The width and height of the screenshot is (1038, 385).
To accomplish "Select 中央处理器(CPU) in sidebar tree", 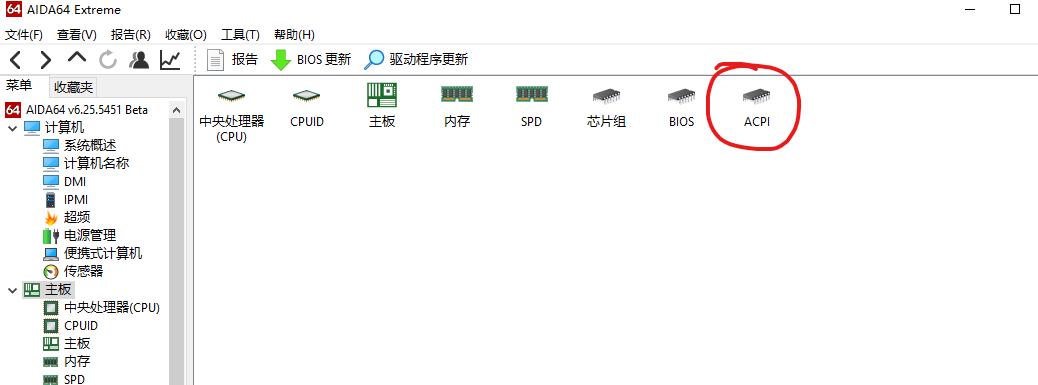I will point(102,308).
